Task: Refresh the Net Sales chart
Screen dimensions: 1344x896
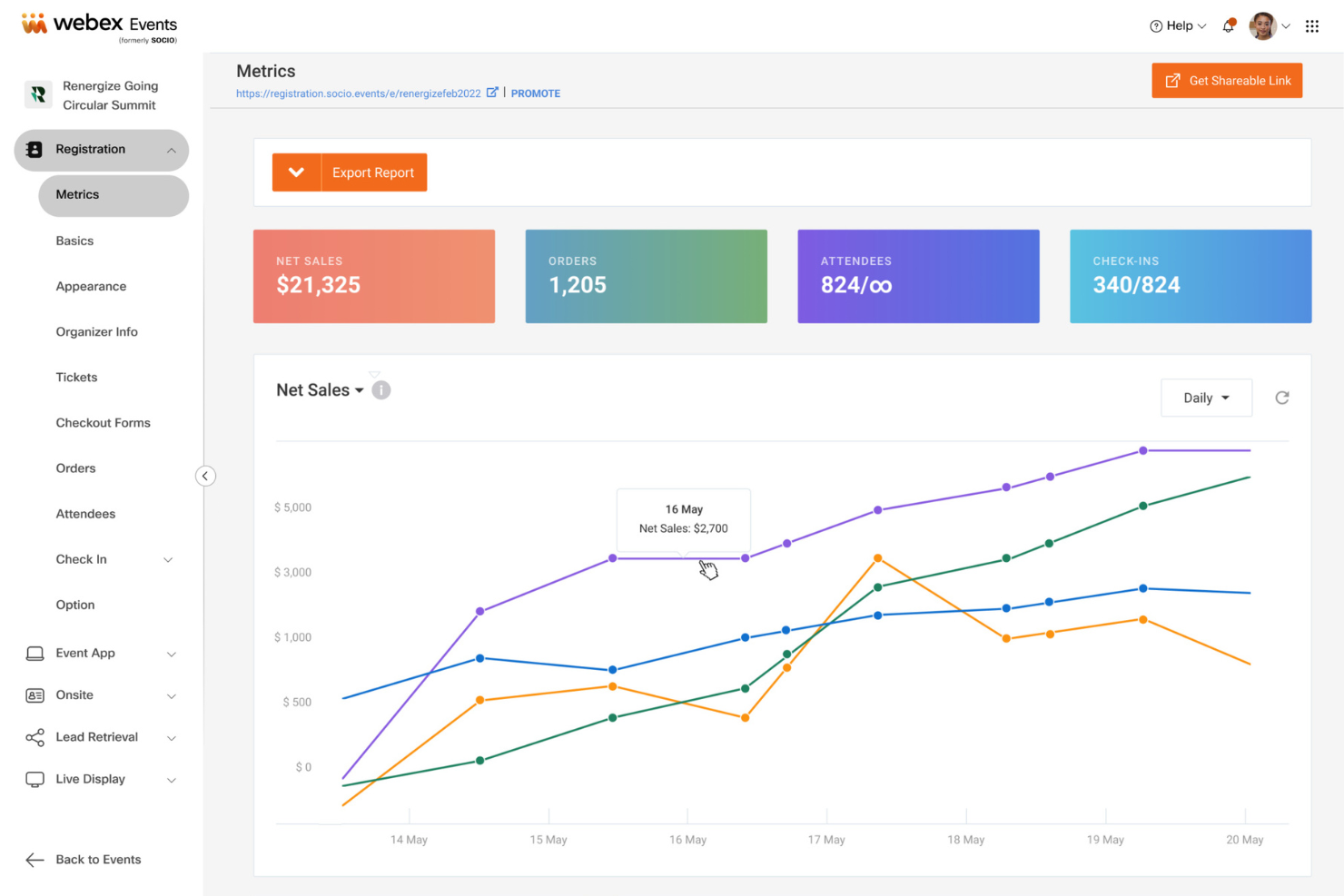Action: tap(1282, 398)
